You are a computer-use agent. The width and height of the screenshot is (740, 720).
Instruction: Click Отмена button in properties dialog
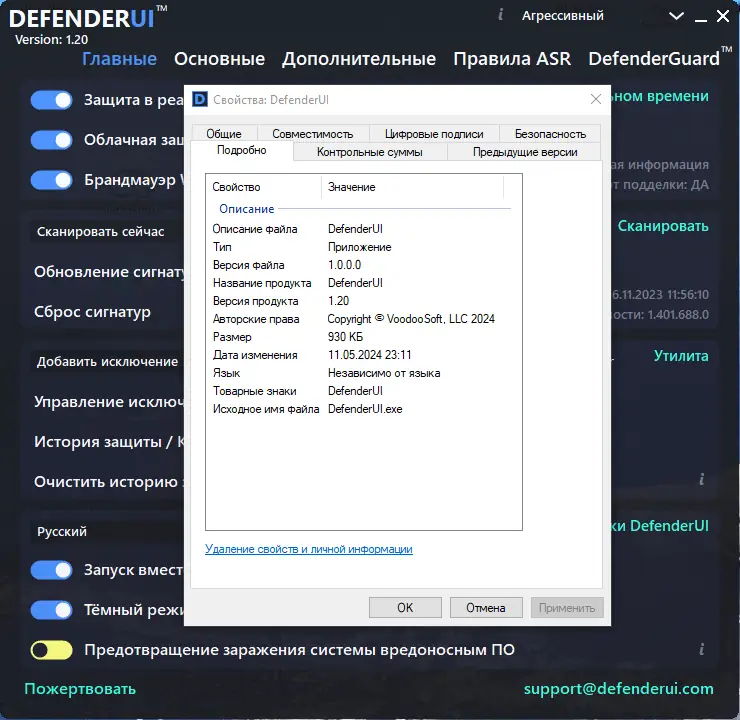pos(486,607)
